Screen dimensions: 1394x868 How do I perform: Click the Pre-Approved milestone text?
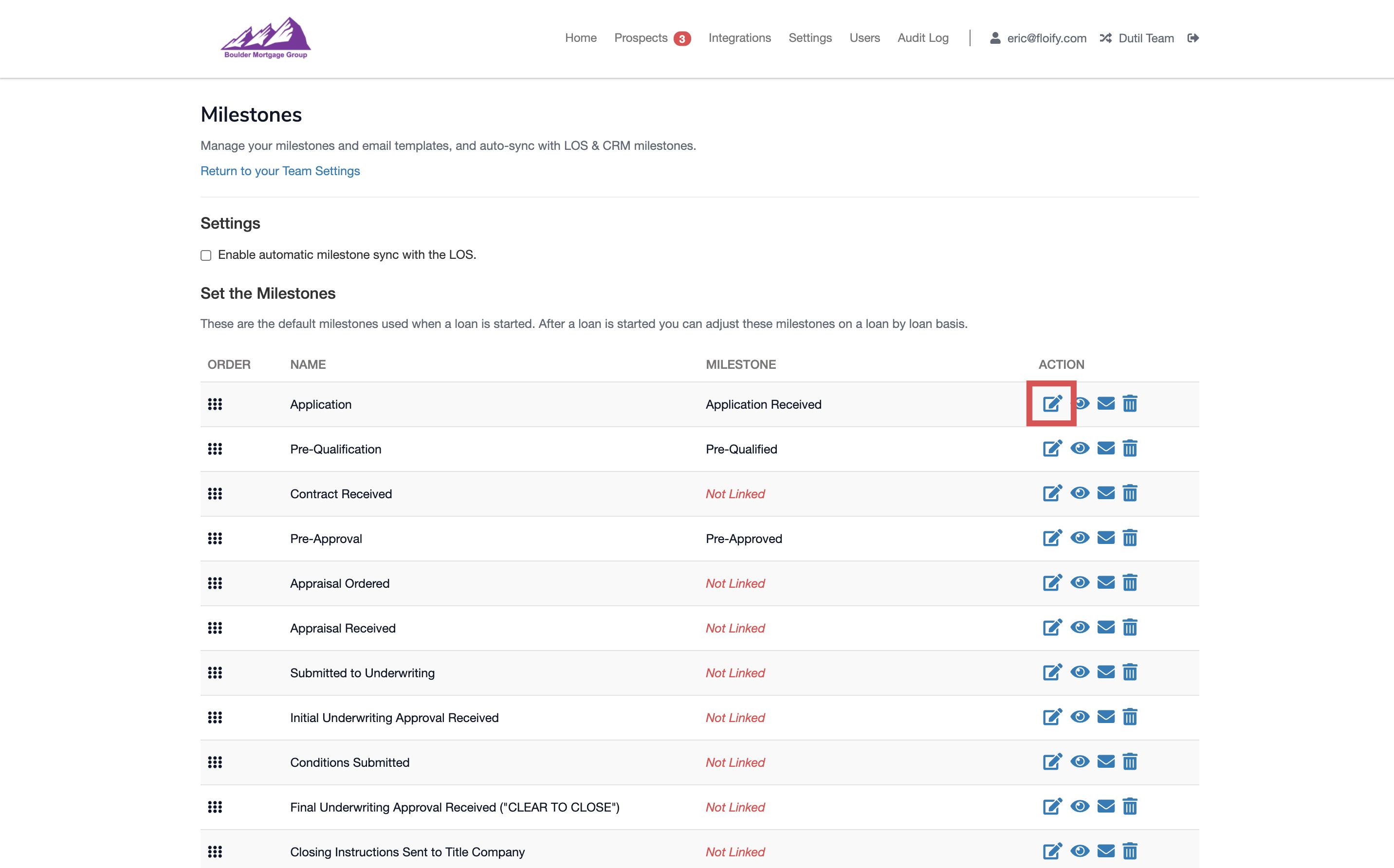[744, 539]
